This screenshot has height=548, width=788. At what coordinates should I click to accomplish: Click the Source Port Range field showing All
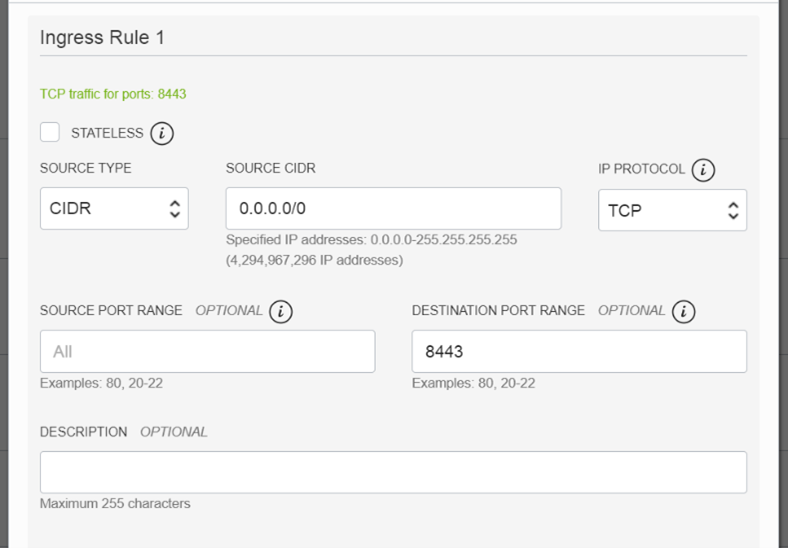[207, 352]
